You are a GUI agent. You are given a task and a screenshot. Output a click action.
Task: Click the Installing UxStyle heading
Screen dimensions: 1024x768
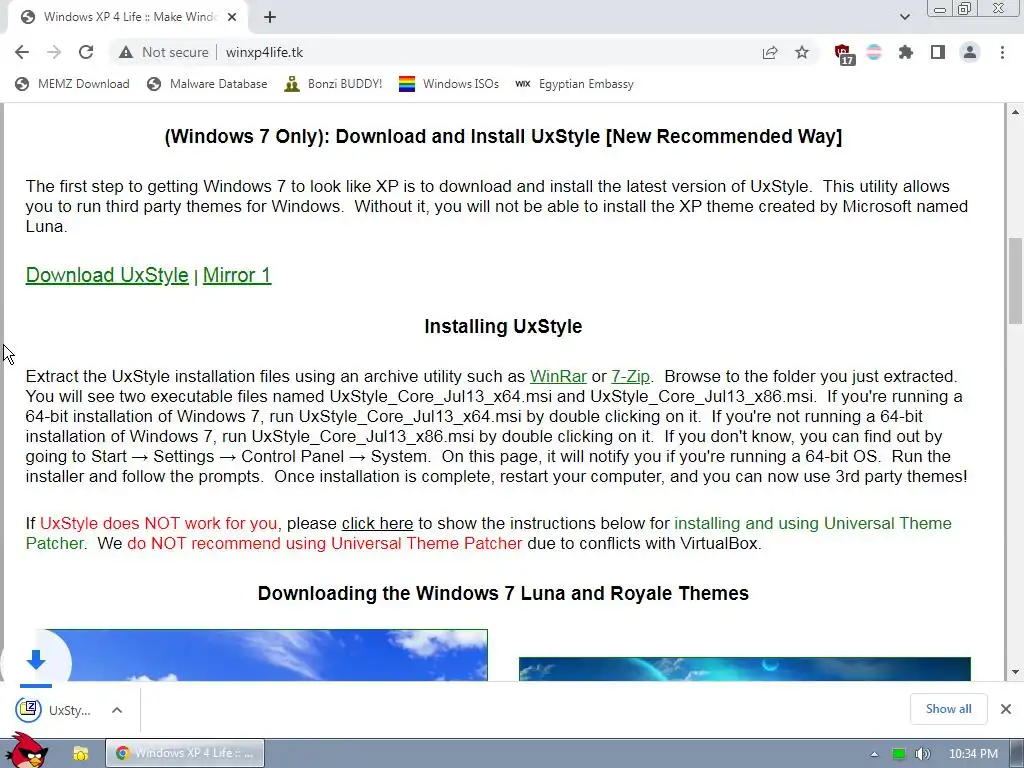click(503, 327)
